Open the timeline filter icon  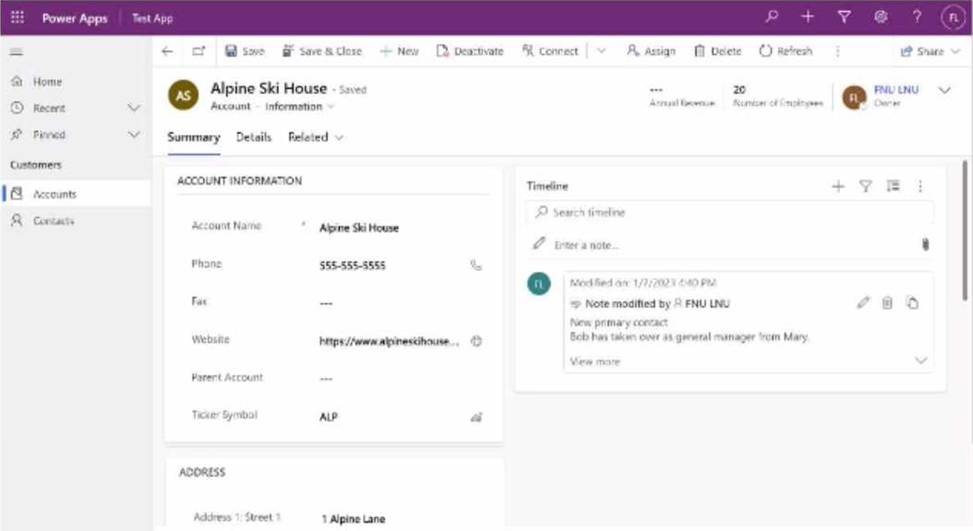click(866, 186)
